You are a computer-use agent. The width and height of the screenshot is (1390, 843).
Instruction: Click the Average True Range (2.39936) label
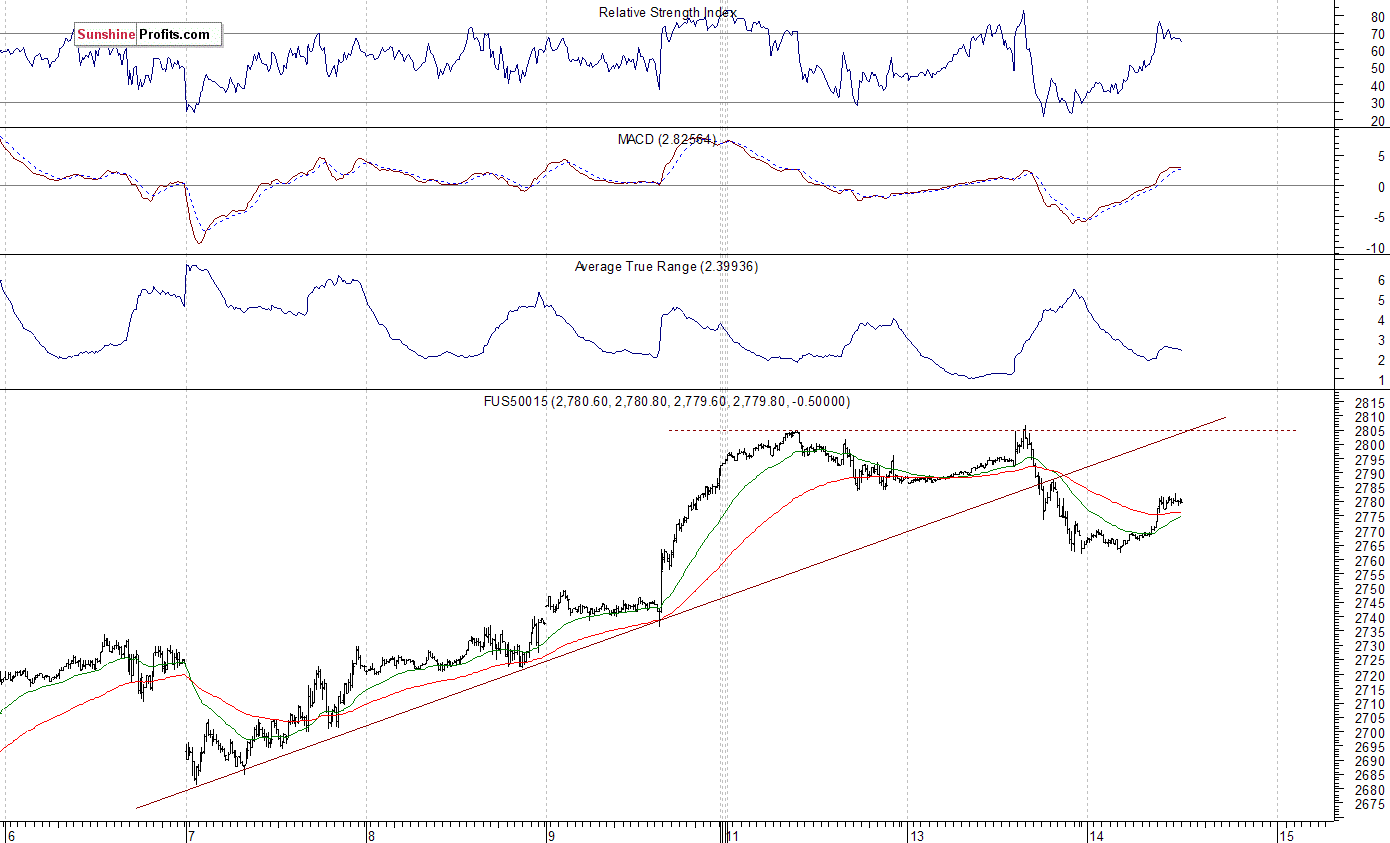pyautogui.click(x=666, y=267)
